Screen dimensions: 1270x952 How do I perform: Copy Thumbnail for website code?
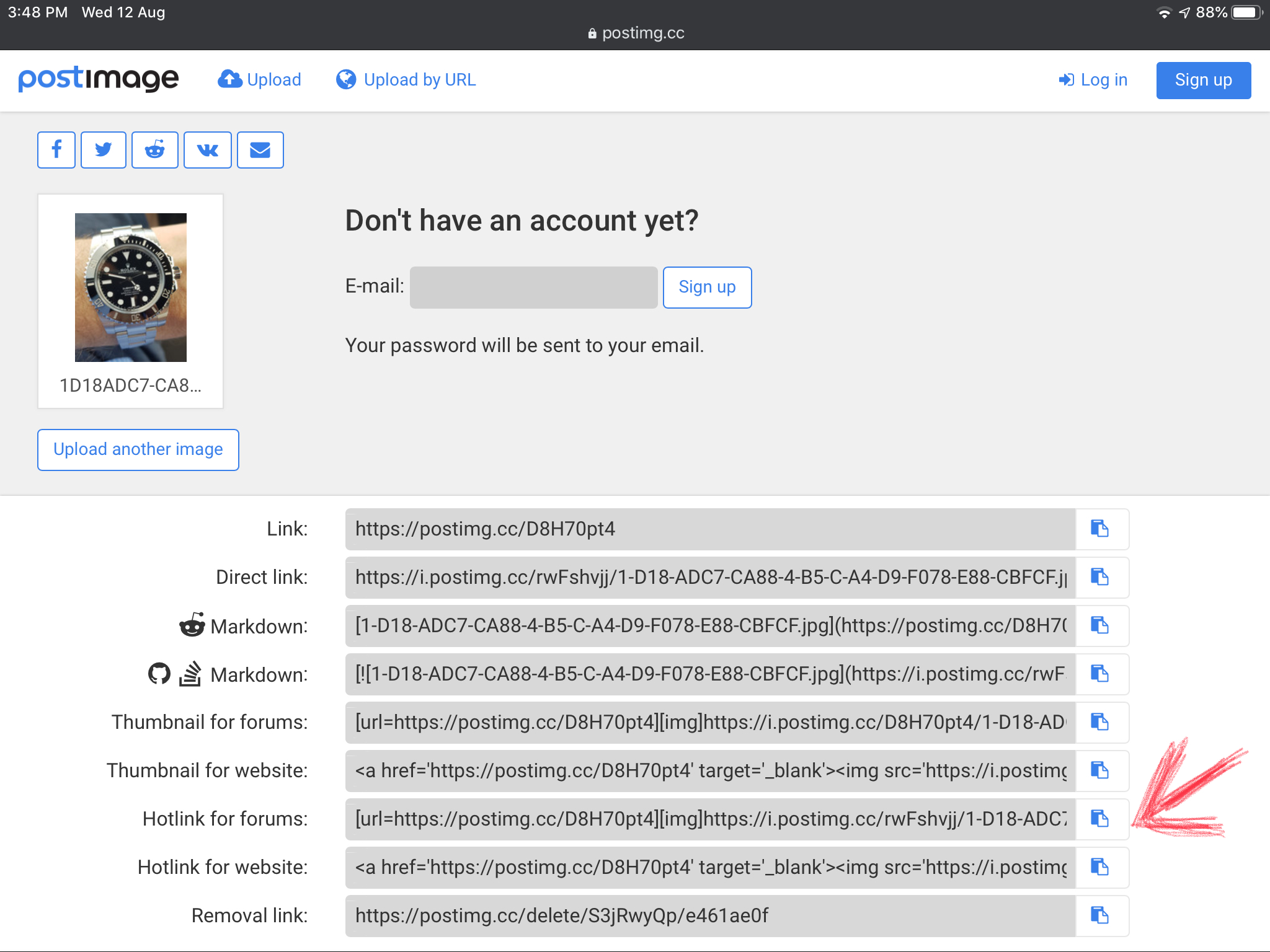tap(1100, 771)
